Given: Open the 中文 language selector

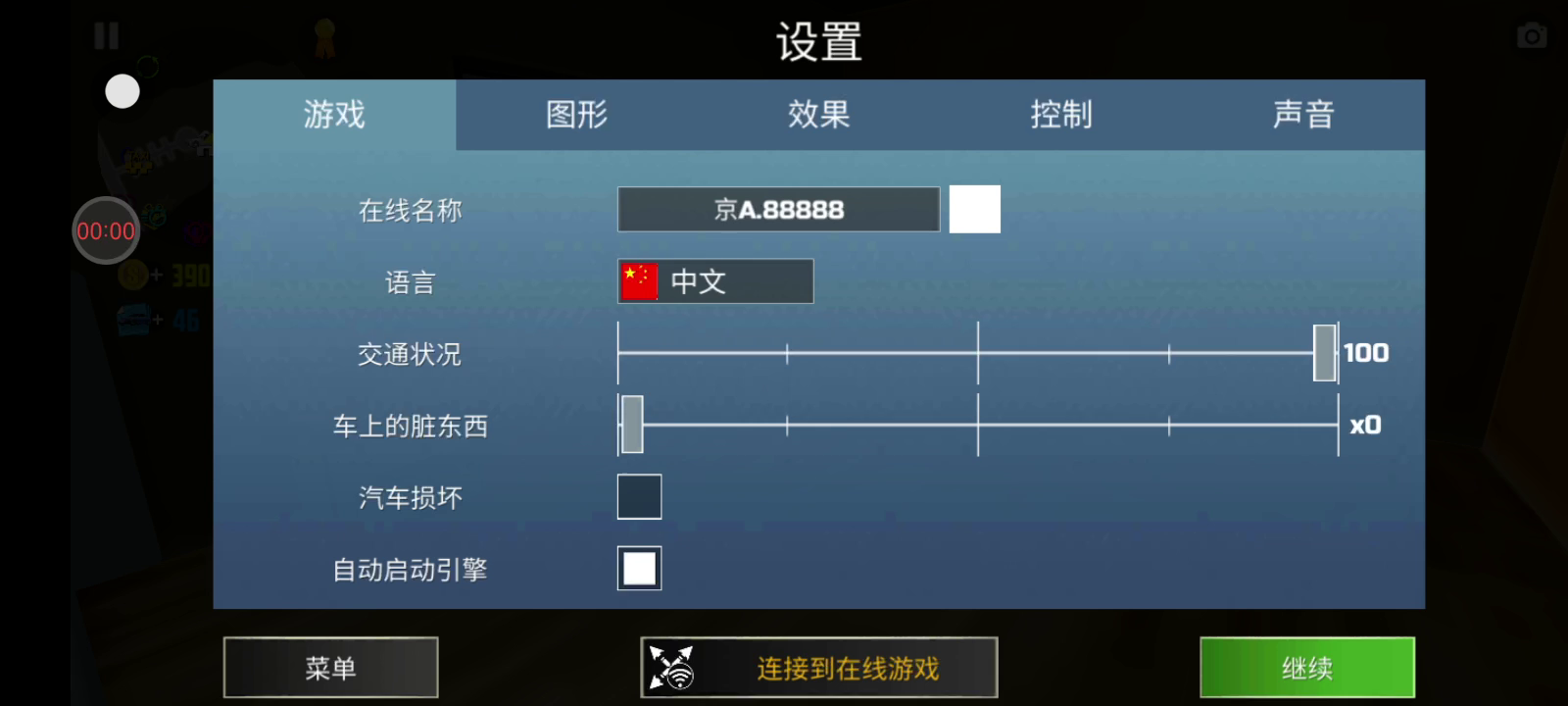Looking at the screenshot, I should tap(715, 281).
